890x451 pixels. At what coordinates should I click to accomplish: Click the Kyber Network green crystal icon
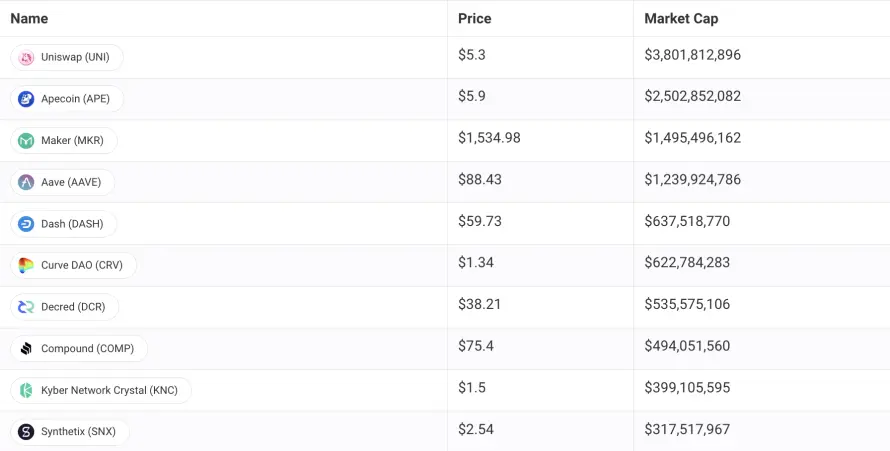[26, 390]
